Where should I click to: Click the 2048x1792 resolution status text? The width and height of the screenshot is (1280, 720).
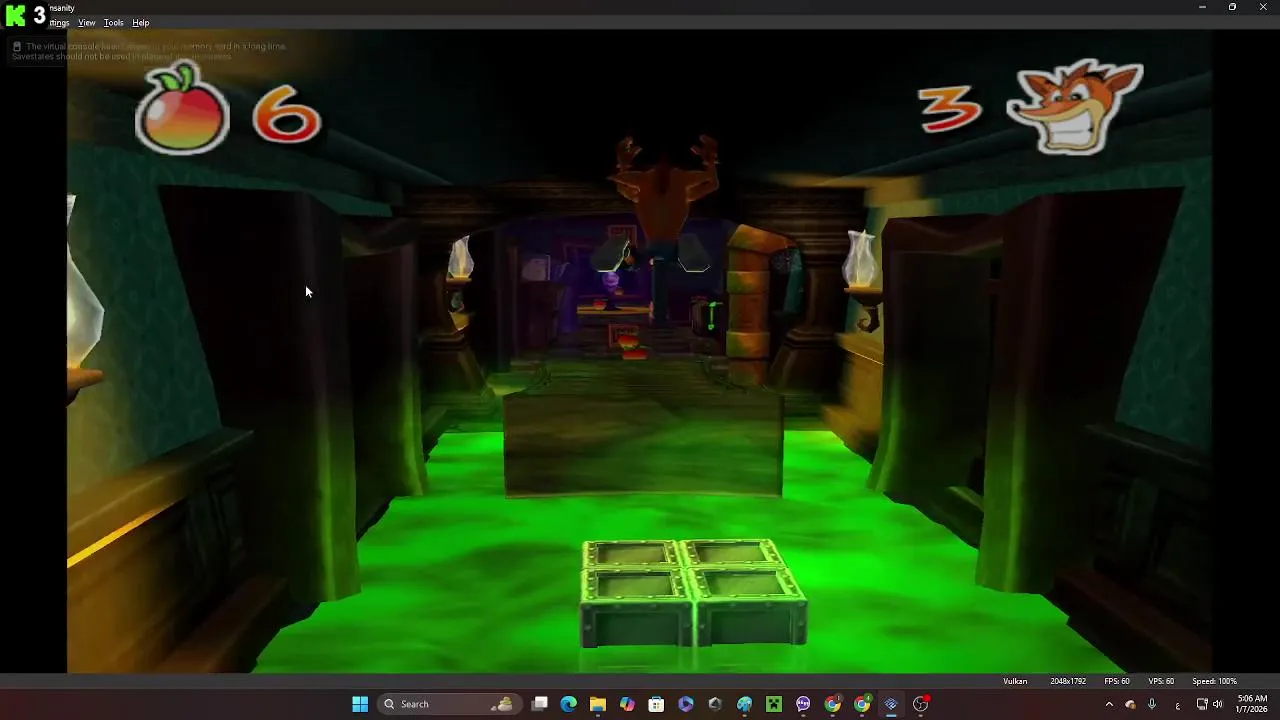[x=1068, y=681]
